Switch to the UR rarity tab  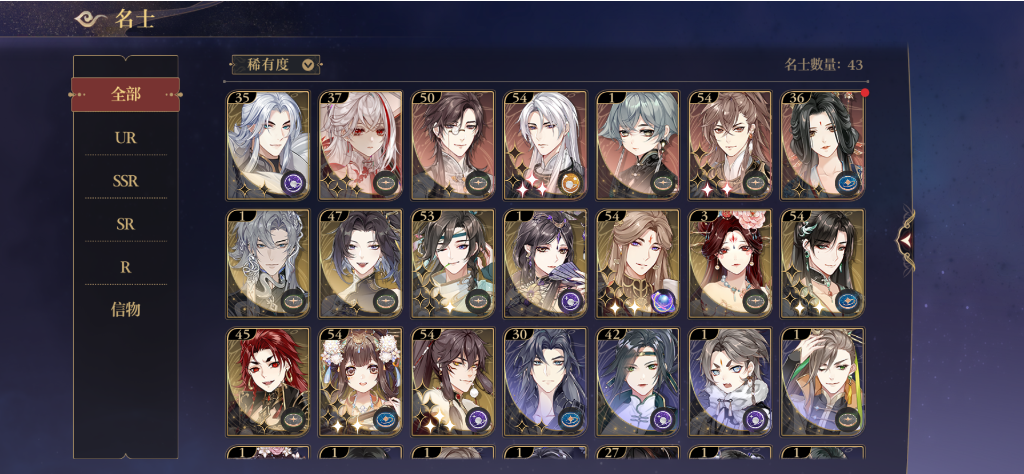[x=125, y=138]
